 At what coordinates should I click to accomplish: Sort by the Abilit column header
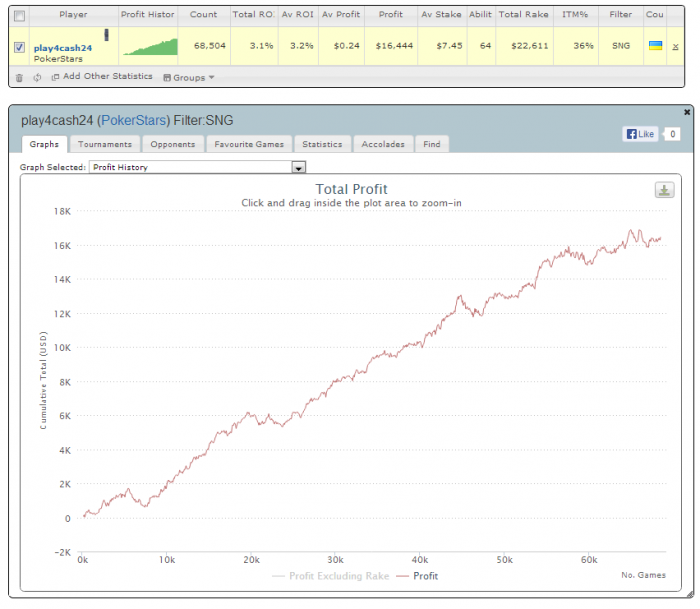tap(480, 15)
